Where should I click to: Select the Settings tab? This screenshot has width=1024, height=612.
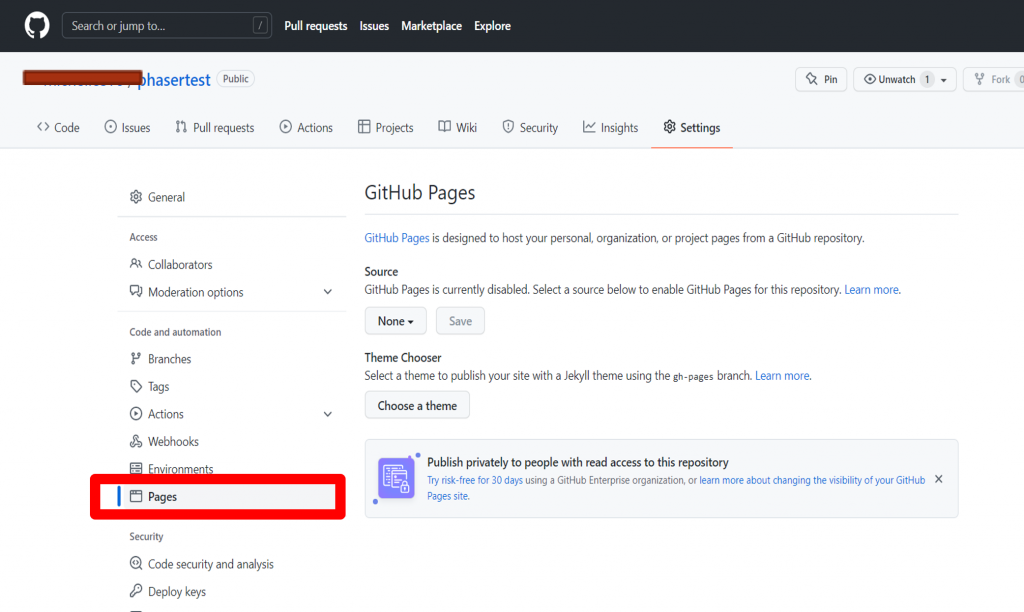coord(692,127)
